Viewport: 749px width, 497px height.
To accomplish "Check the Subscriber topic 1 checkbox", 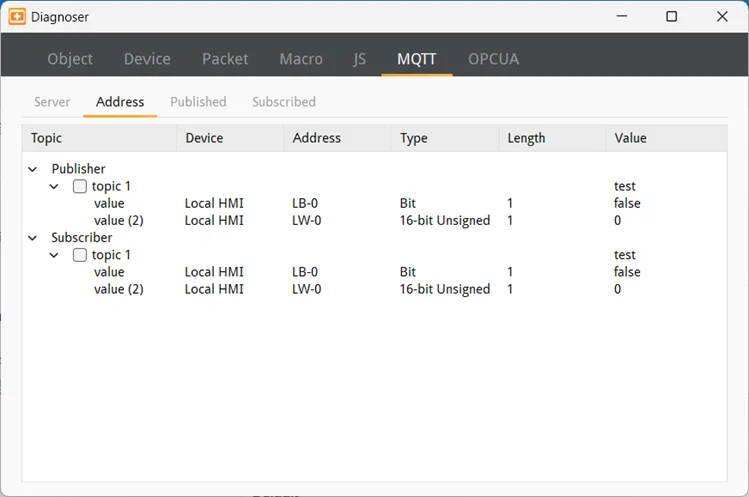I will (x=80, y=255).
